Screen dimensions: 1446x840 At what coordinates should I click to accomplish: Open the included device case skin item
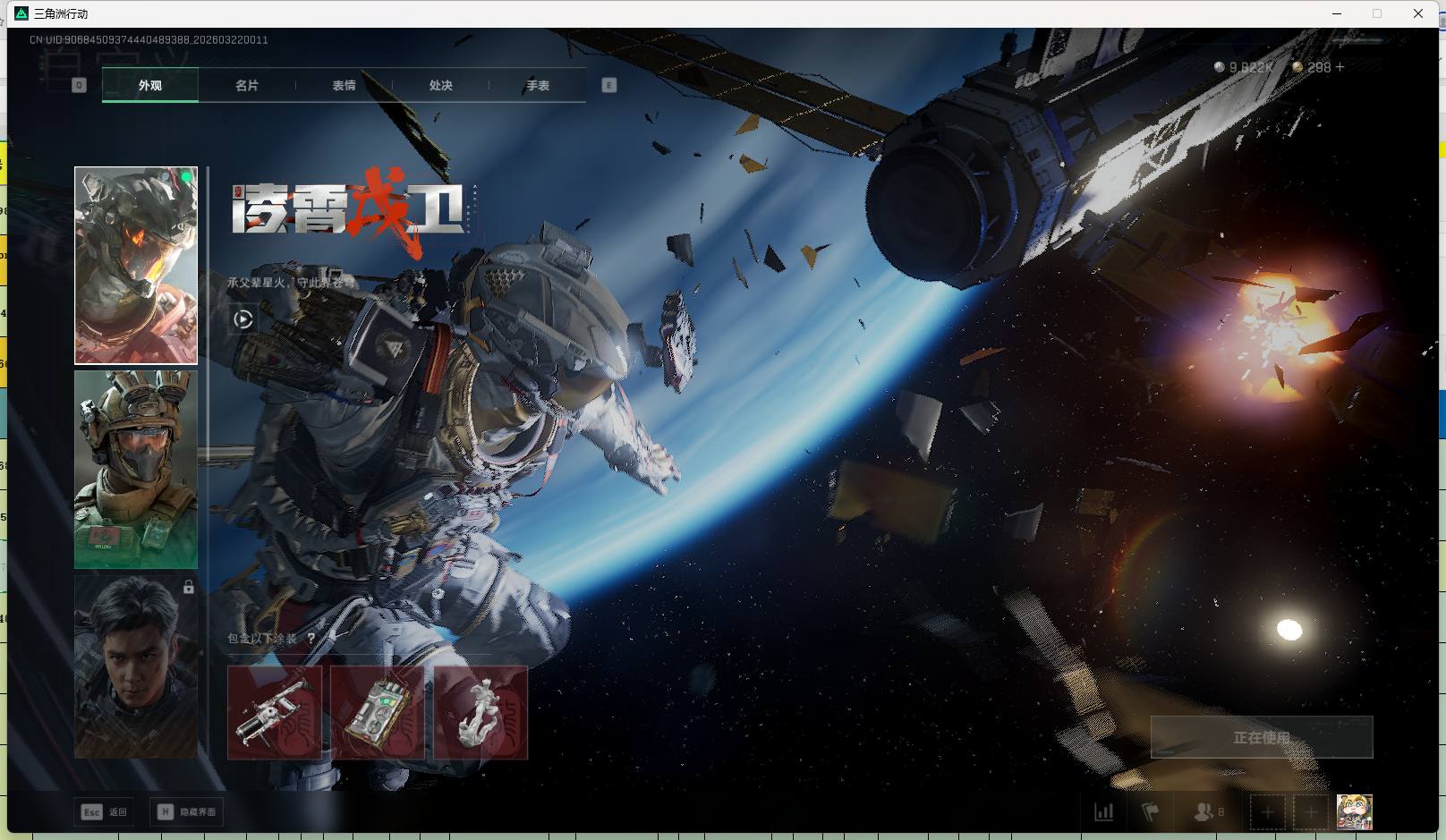click(x=378, y=712)
